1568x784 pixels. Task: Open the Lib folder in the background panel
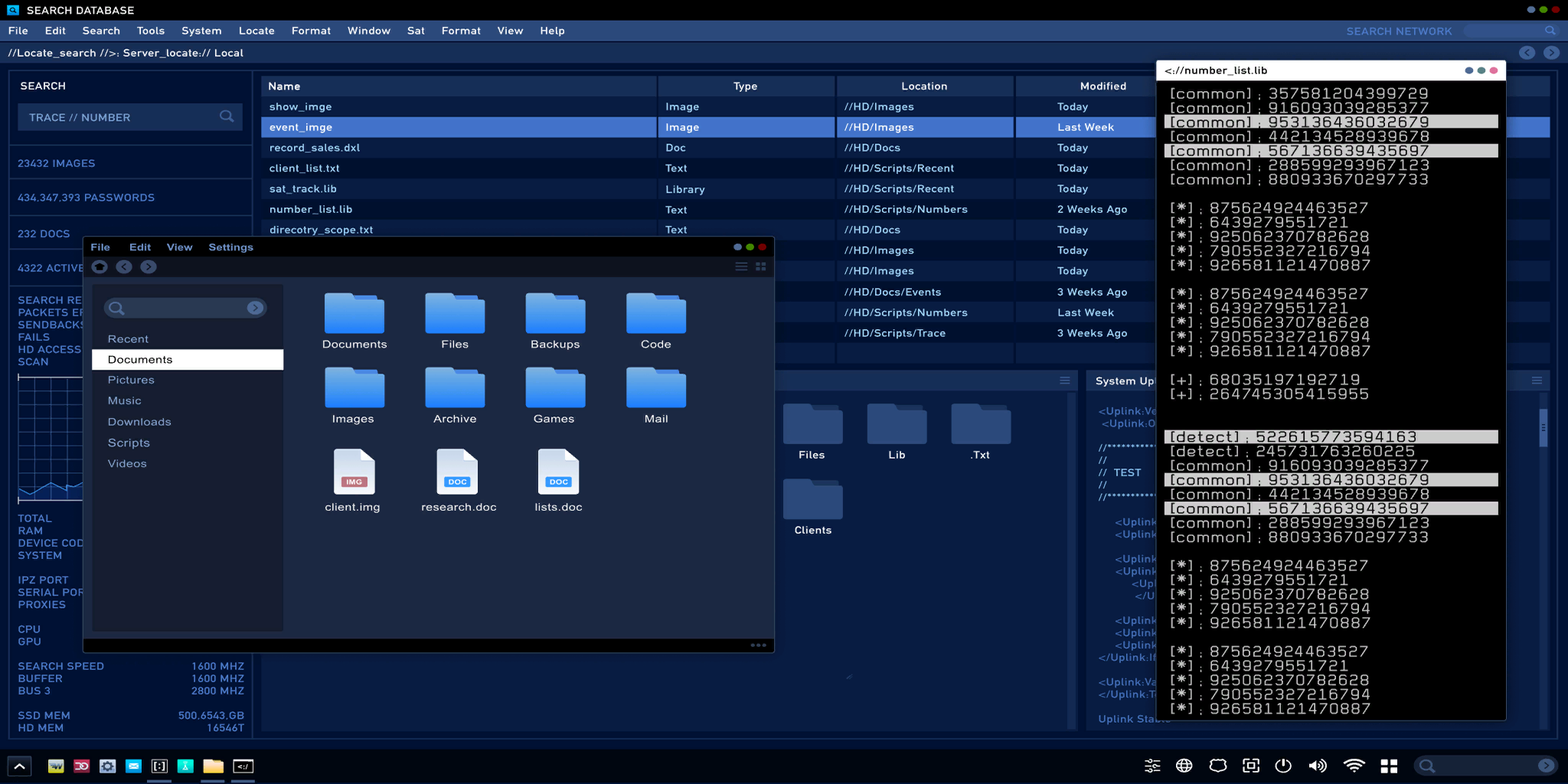click(x=897, y=432)
